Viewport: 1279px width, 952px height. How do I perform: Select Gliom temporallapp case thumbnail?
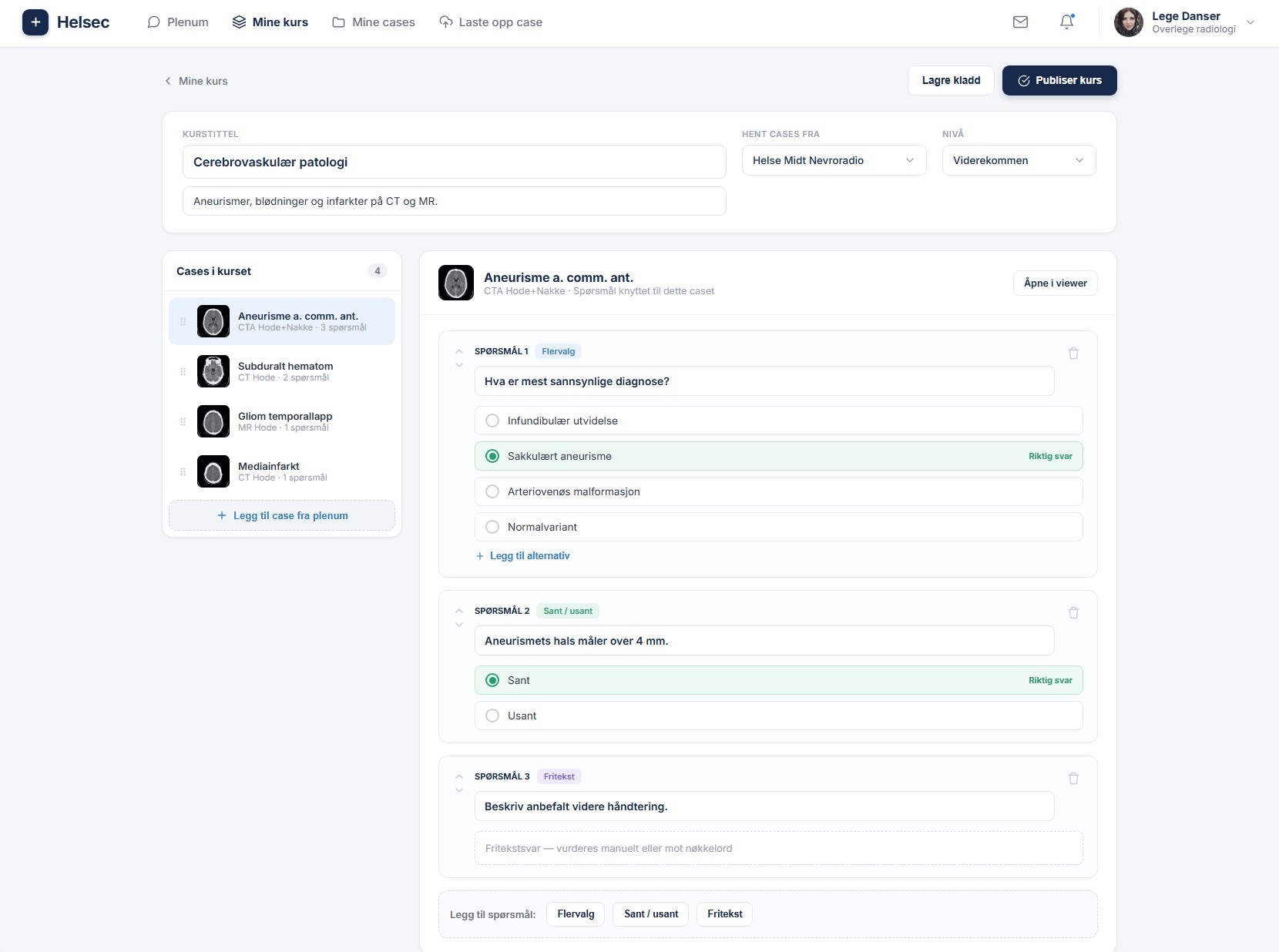213,421
